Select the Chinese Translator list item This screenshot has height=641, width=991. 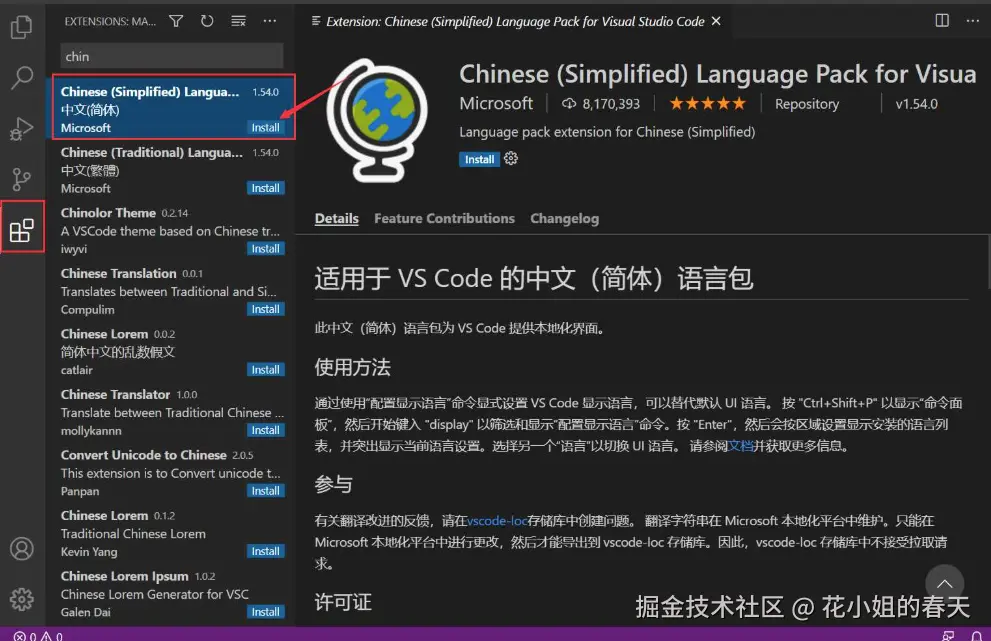pos(173,410)
